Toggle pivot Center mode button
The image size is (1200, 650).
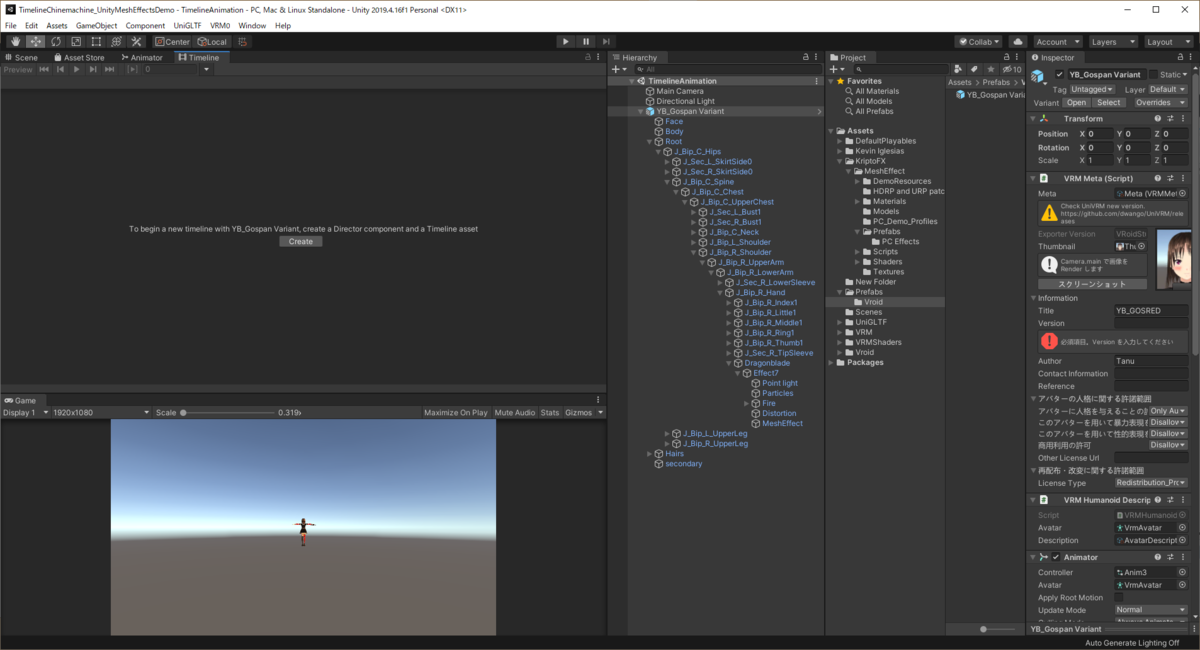[172, 42]
